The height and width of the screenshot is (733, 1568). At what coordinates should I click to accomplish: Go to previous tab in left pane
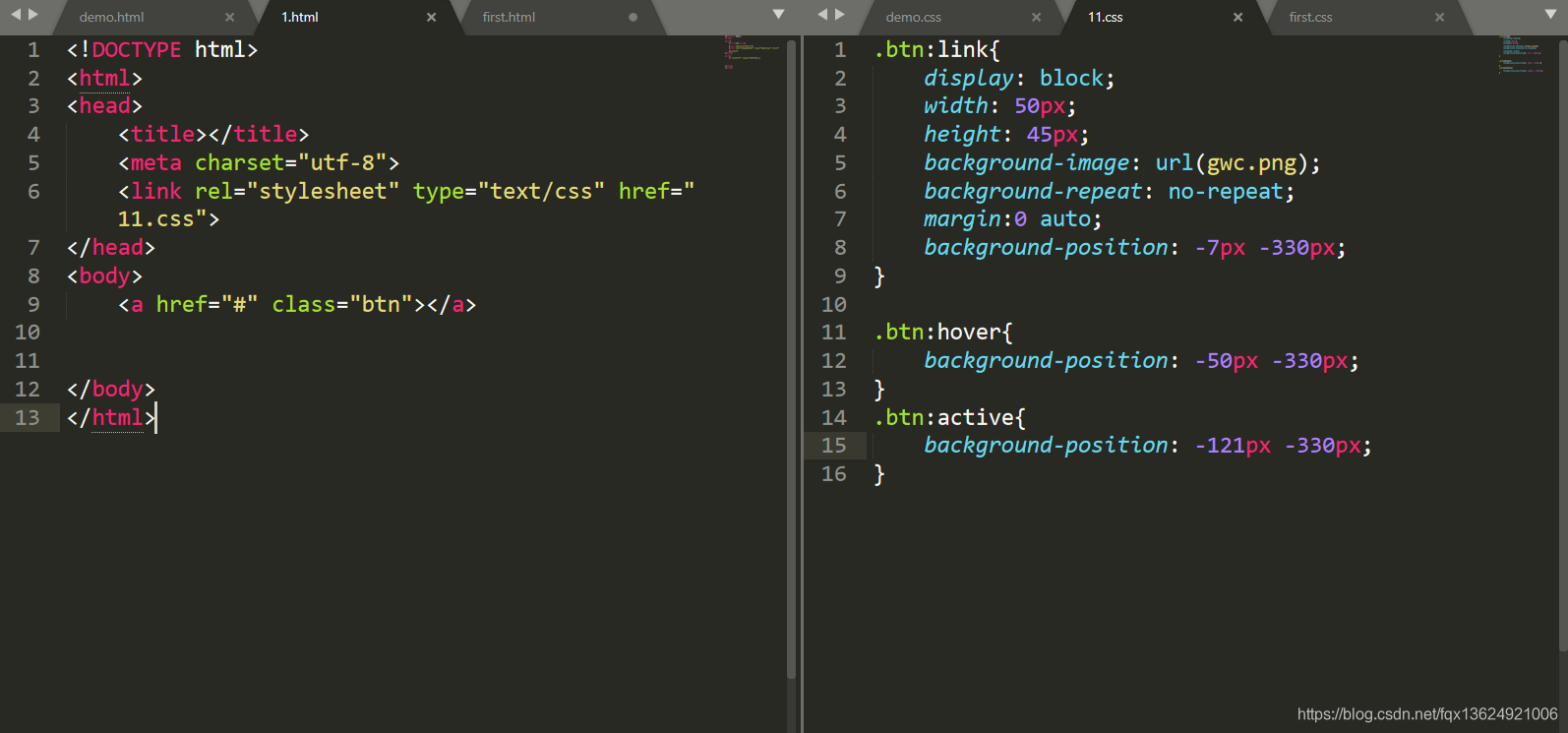point(15,15)
